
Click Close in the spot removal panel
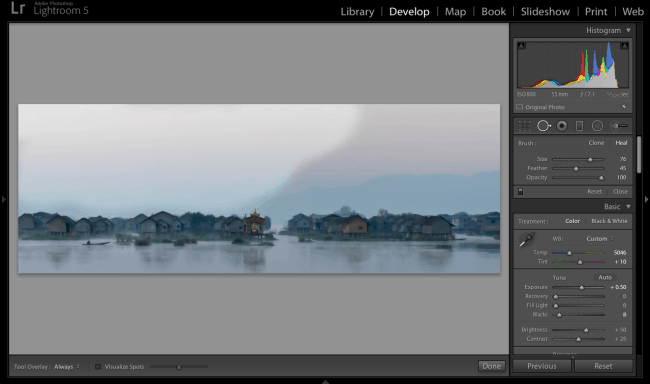[620, 192]
